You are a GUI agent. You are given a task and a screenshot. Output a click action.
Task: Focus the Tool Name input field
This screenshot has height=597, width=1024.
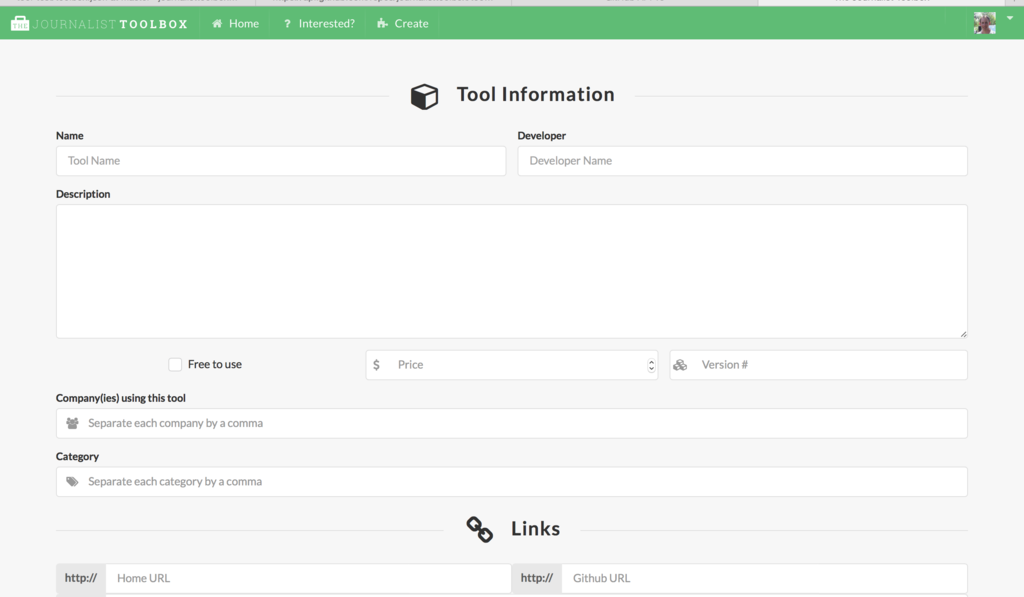point(281,161)
